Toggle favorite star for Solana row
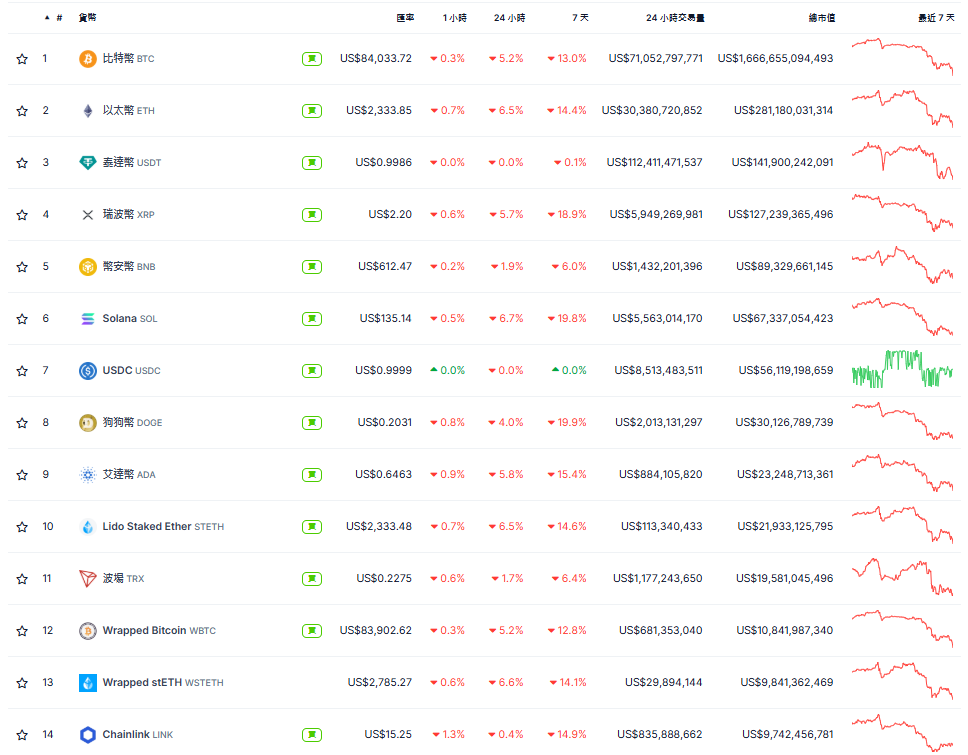The width and height of the screenshot is (968, 755). tap(22, 319)
